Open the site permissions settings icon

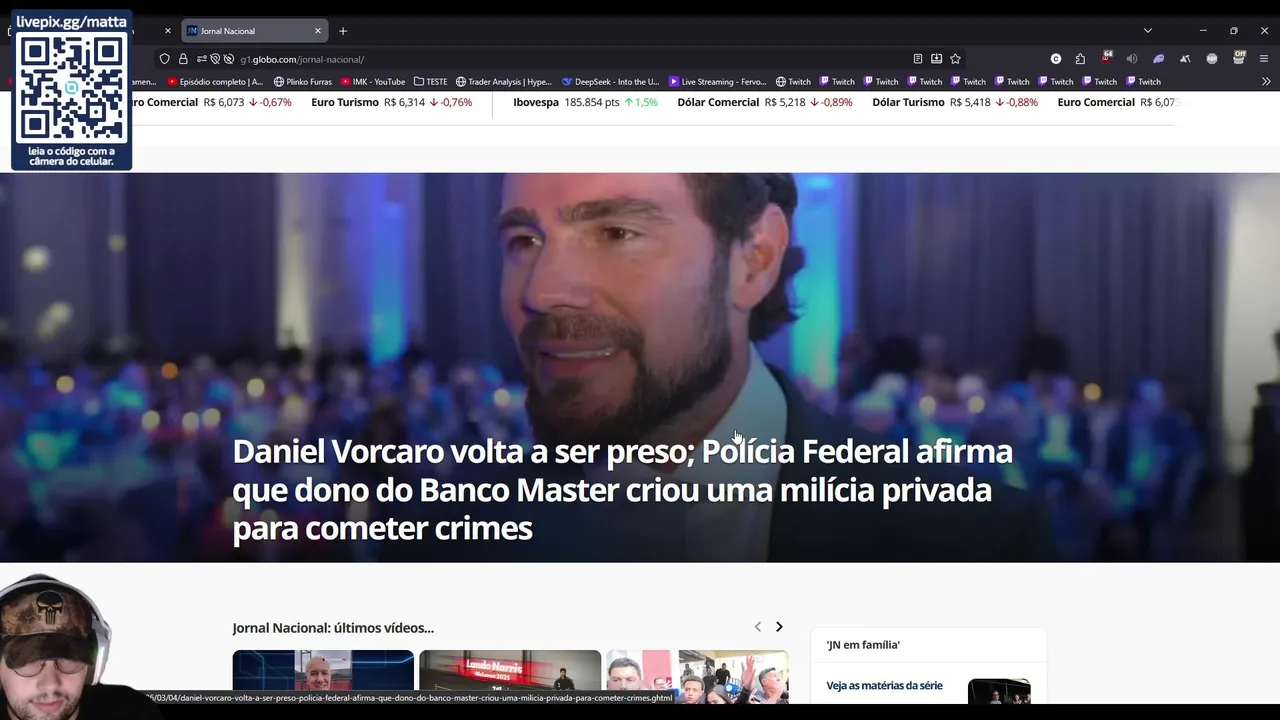(x=201, y=59)
